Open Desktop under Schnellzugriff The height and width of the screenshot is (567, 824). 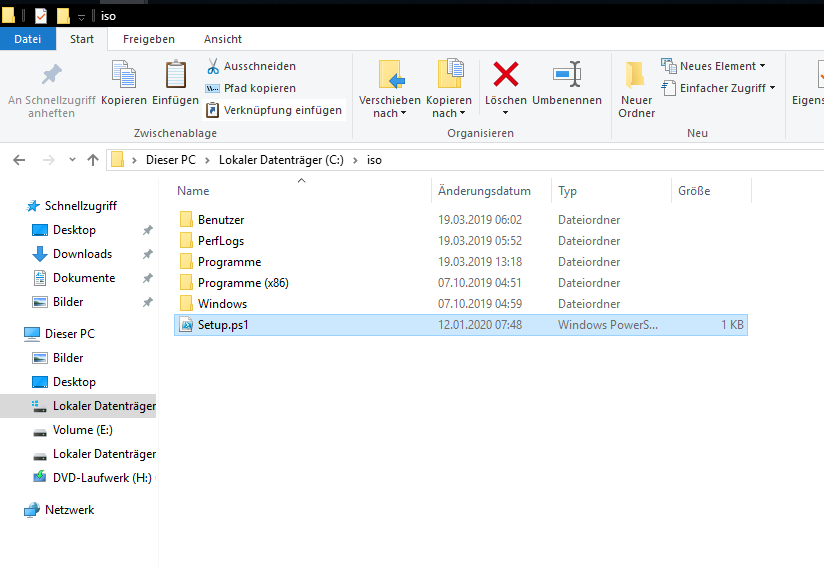pyautogui.click(x=74, y=230)
